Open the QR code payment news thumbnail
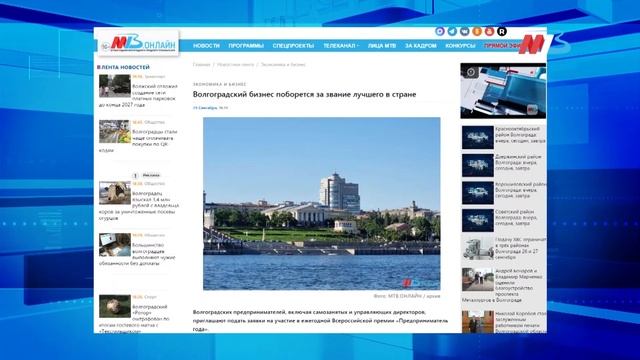Viewport: 640px width, 360px height. pyautogui.click(x=115, y=131)
